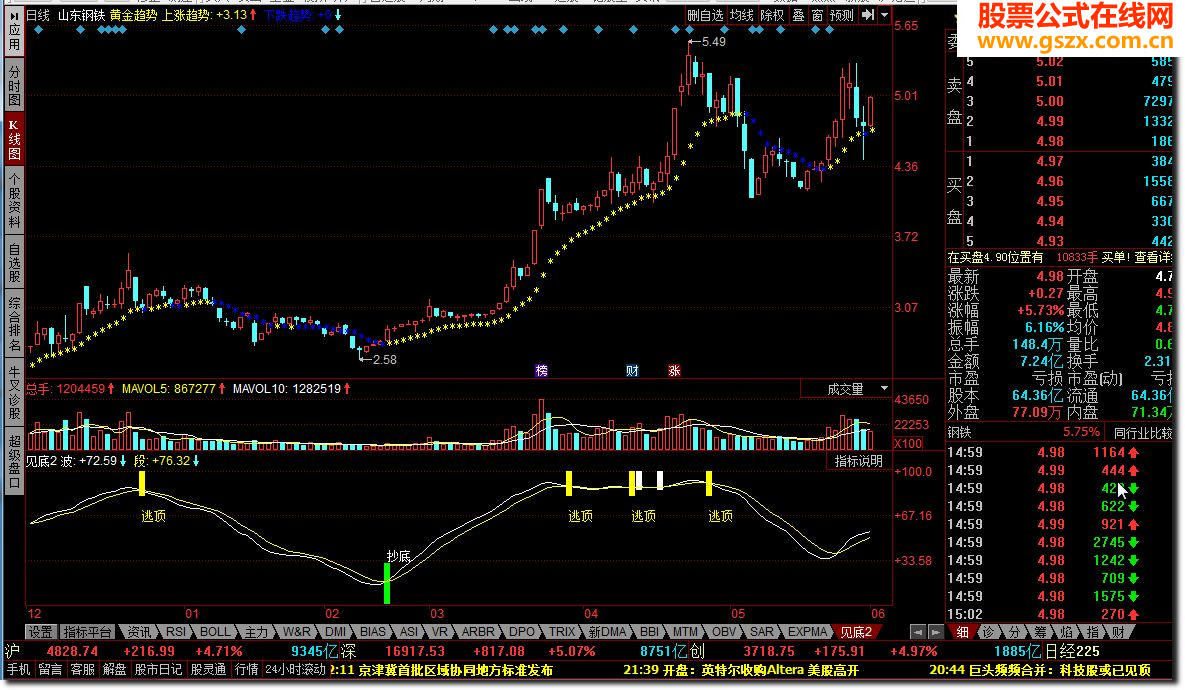Select K线图 in the left sidebar

(x=14, y=138)
